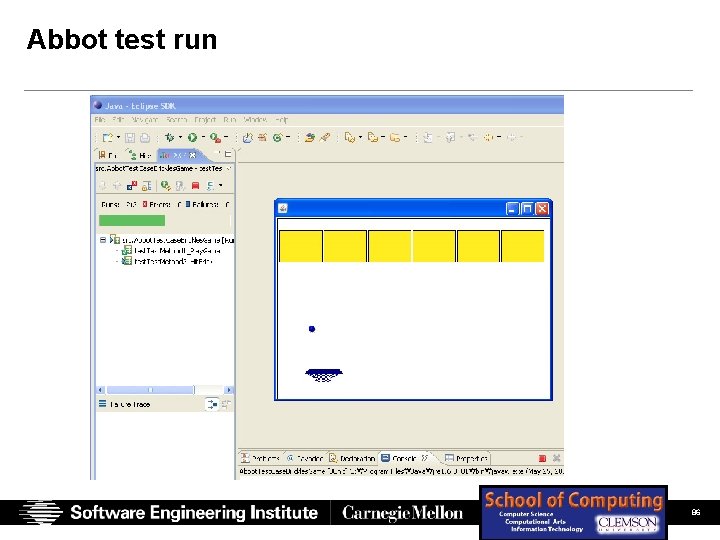Viewport: 720px width, 540px height.
Task: Switch to the Problems tab
Action: pyautogui.click(x=260, y=458)
